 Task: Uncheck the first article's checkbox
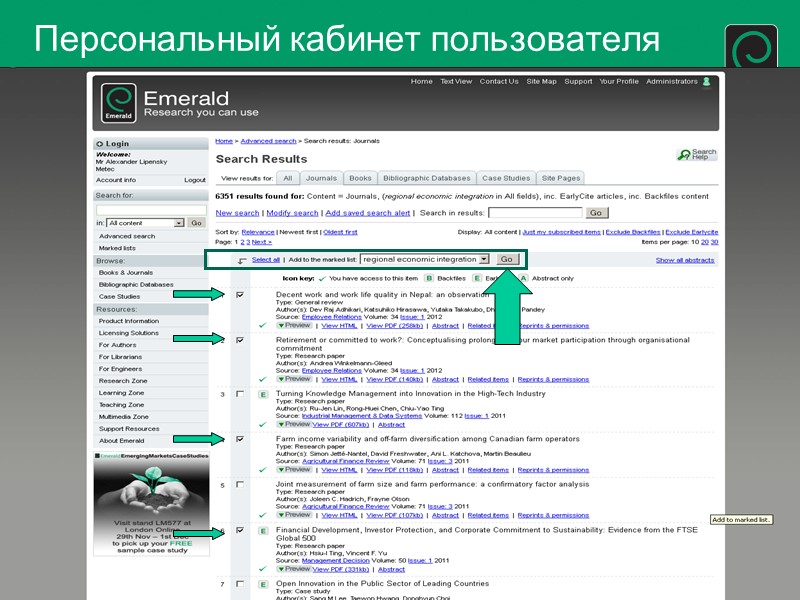pyautogui.click(x=239, y=293)
